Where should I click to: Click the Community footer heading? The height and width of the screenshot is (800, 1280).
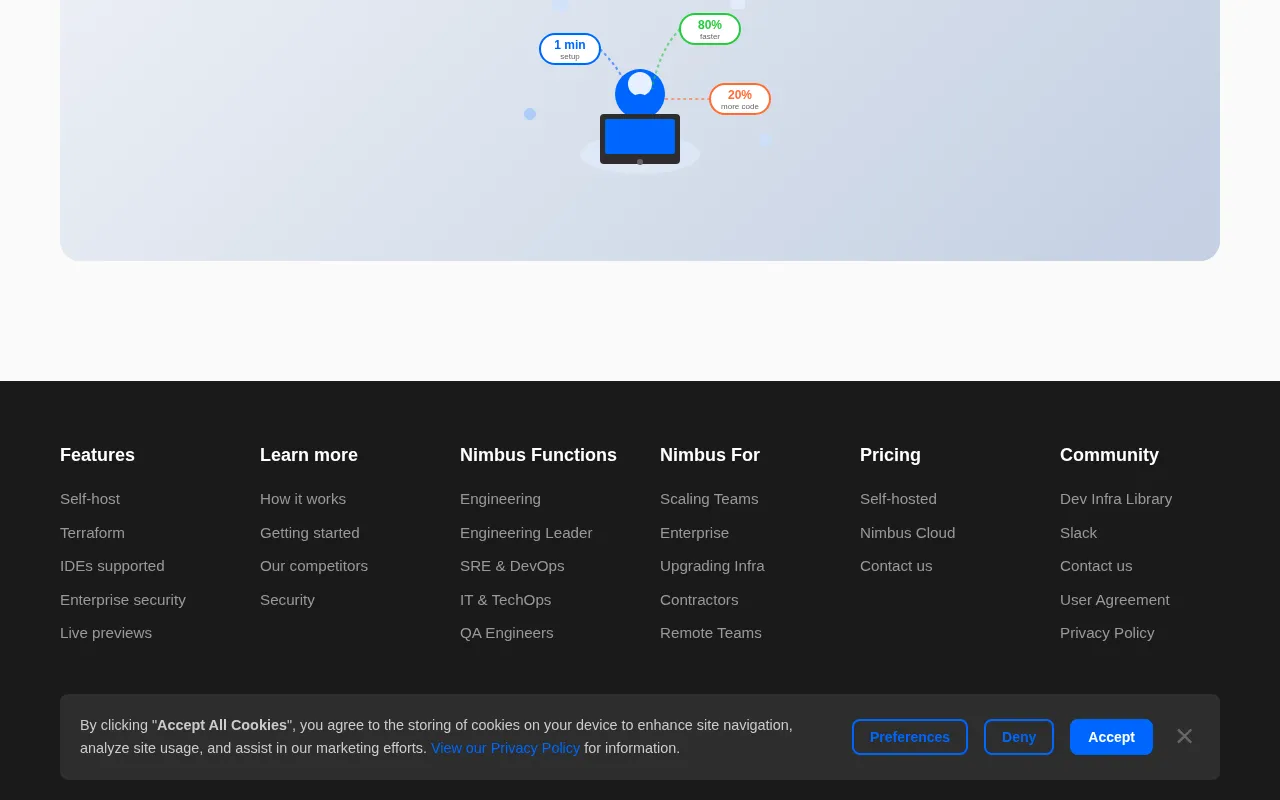1109,455
